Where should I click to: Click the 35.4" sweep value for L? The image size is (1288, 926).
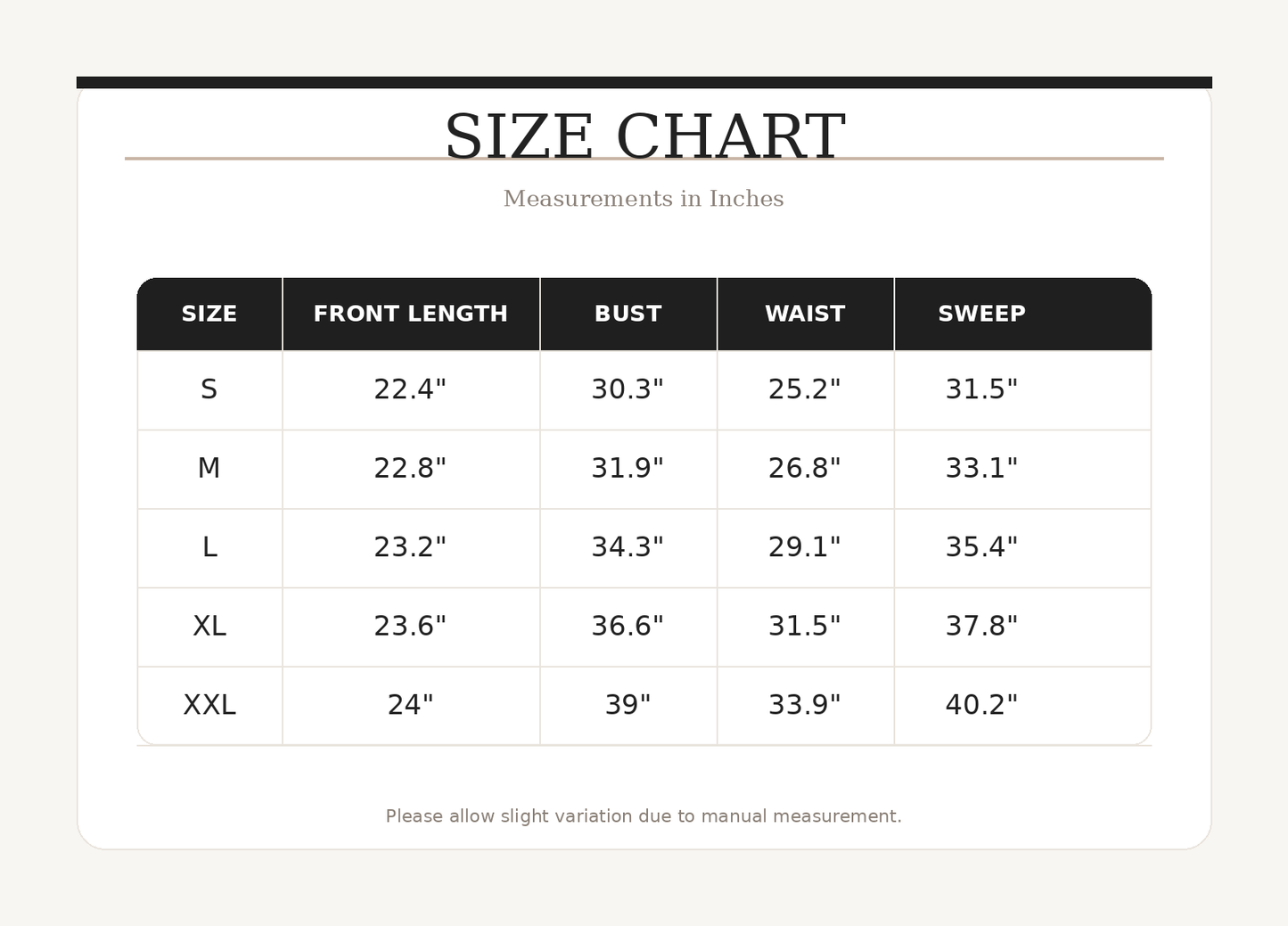(x=981, y=547)
